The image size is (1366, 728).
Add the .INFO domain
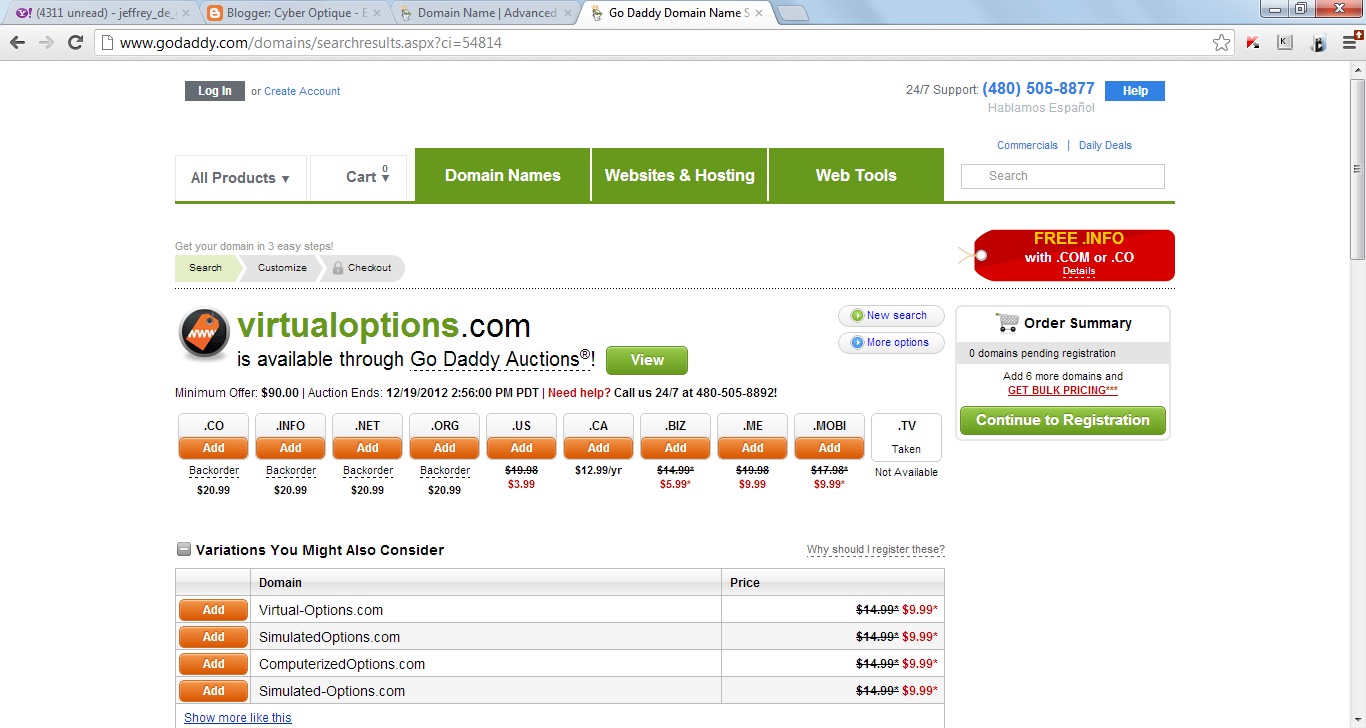291,448
